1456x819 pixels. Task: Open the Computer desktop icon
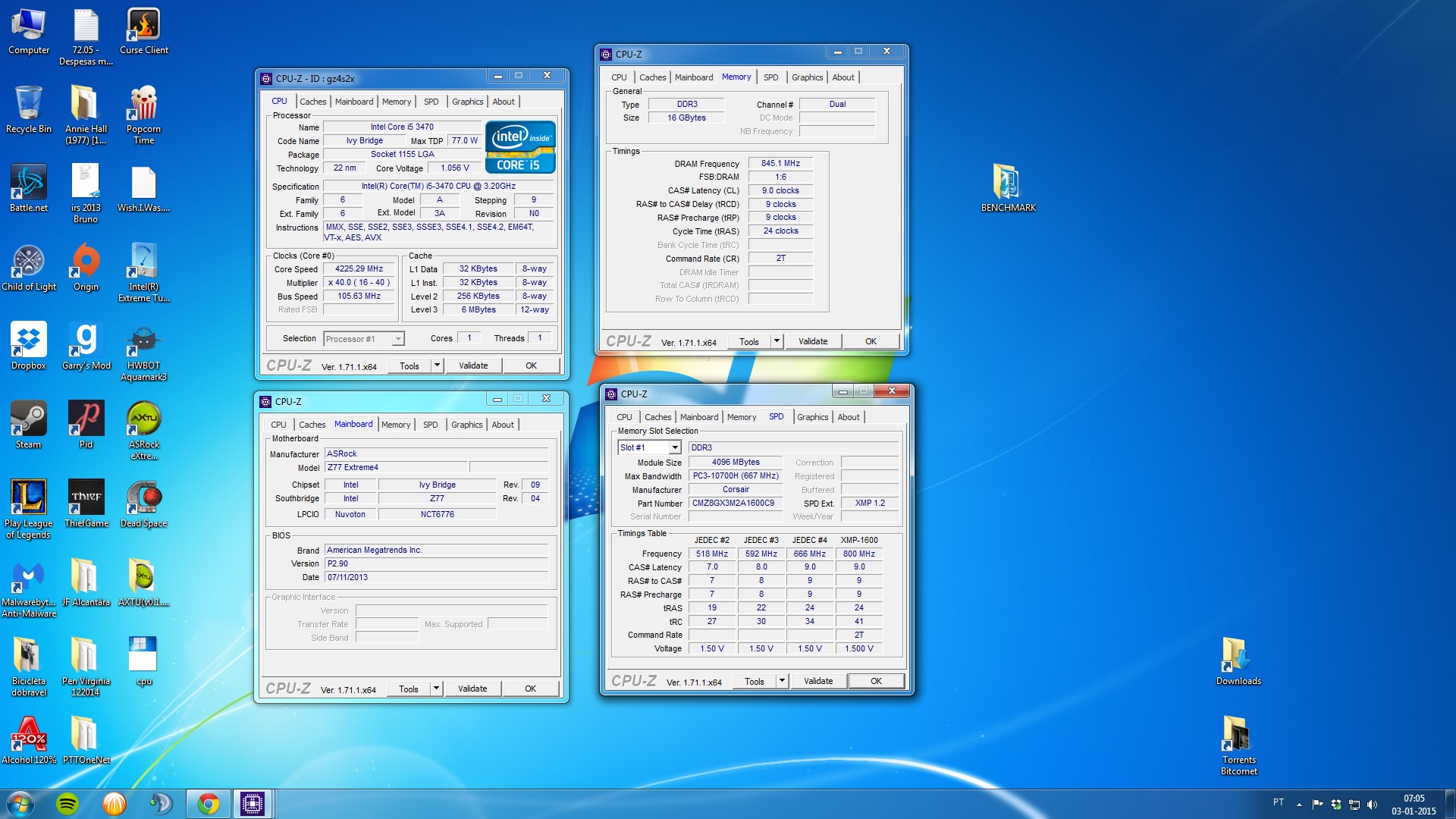pyautogui.click(x=29, y=32)
